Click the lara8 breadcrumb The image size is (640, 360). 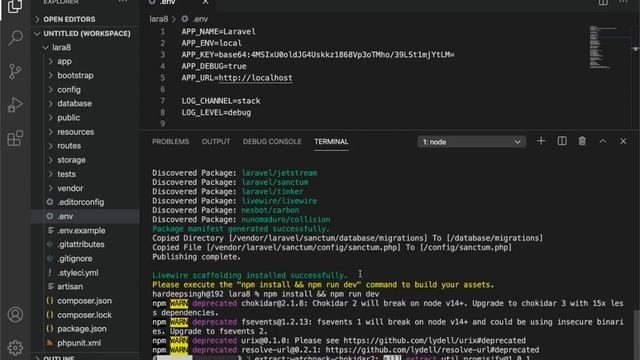click(x=158, y=19)
